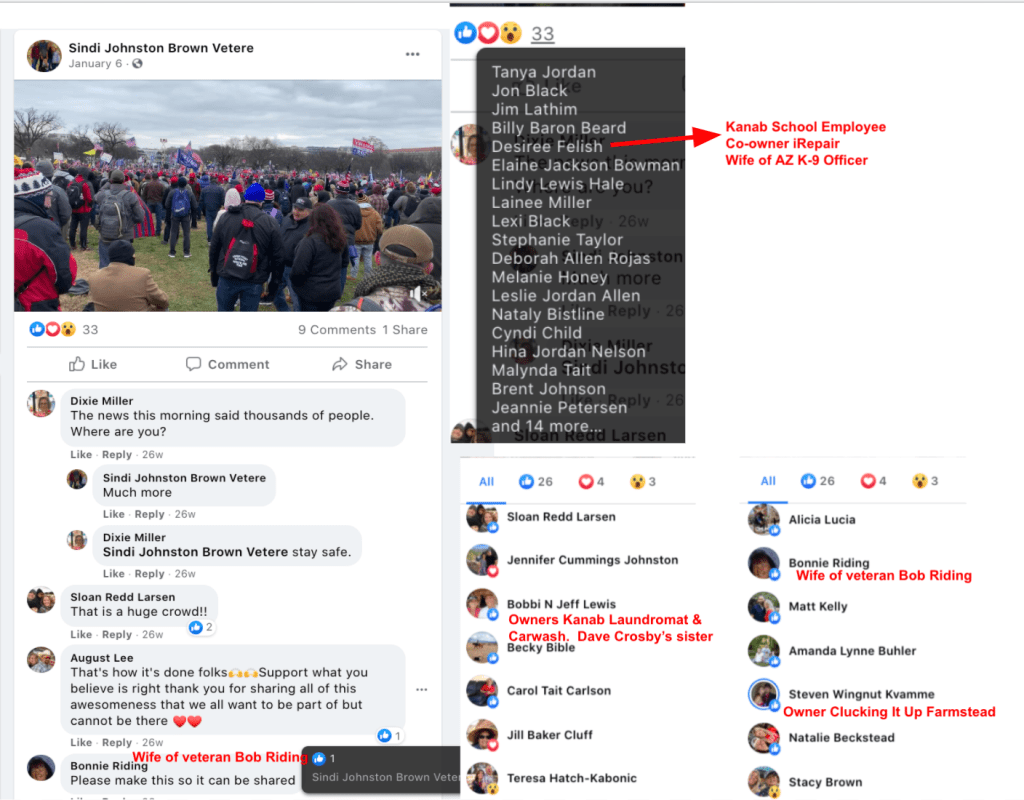Click the 1 Share link

405,330
